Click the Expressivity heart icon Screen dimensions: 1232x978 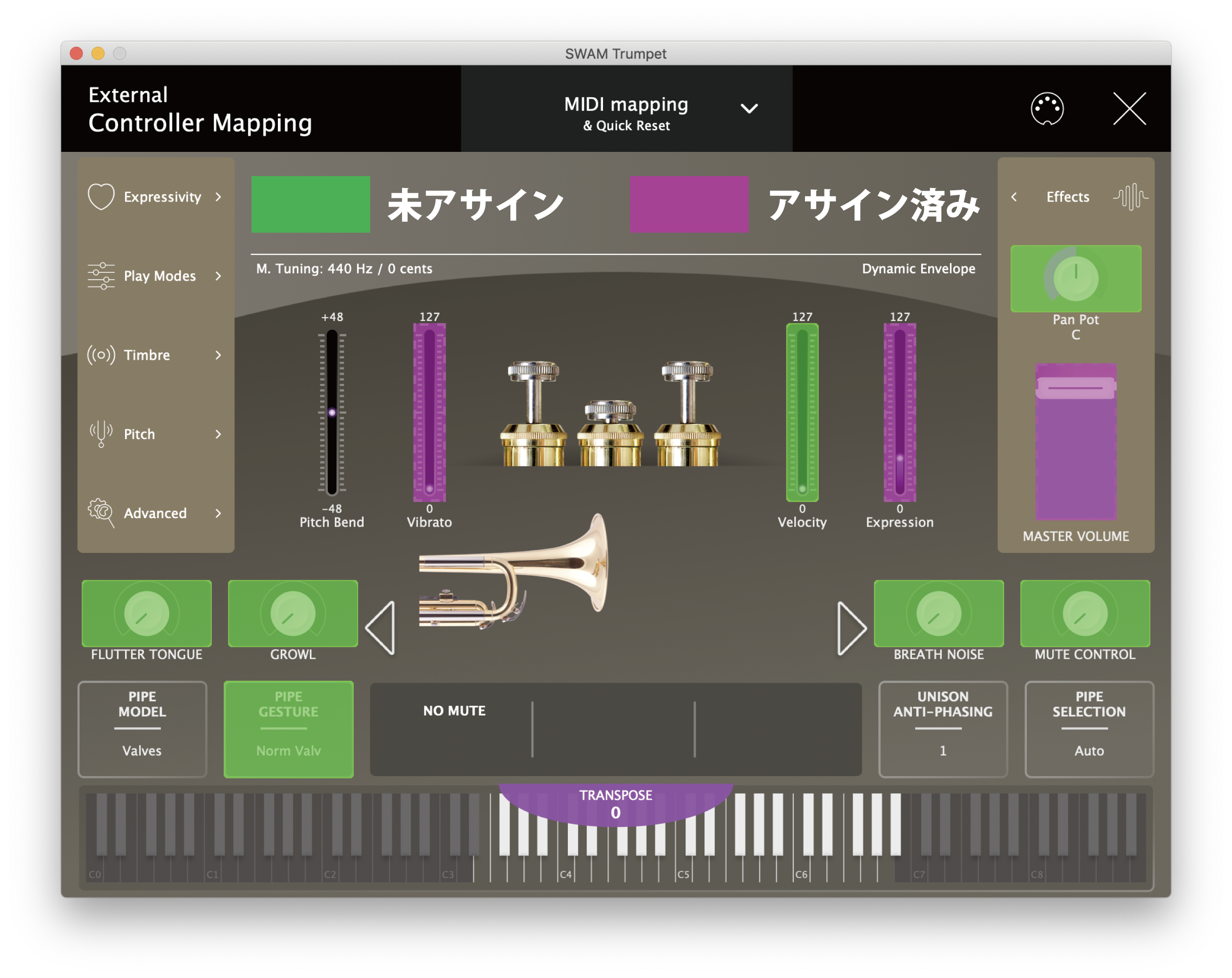click(x=101, y=196)
